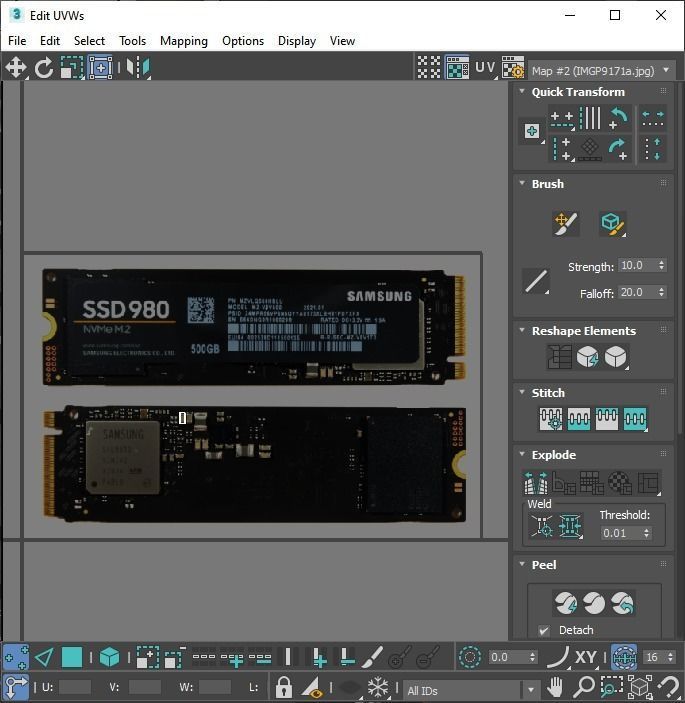The height and width of the screenshot is (703, 685).
Task: Toggle Polygon sub-object mode
Action: click(x=72, y=657)
